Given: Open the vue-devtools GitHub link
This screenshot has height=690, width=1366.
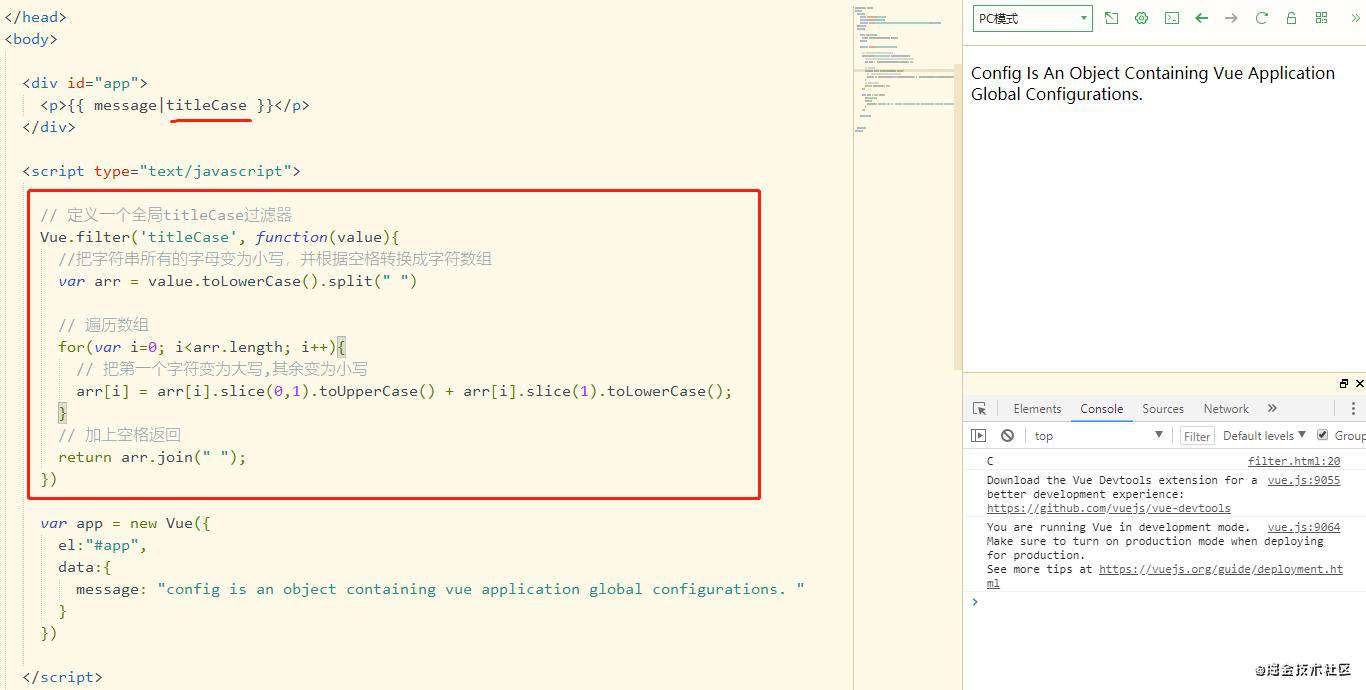Looking at the screenshot, I should click(x=1109, y=508).
